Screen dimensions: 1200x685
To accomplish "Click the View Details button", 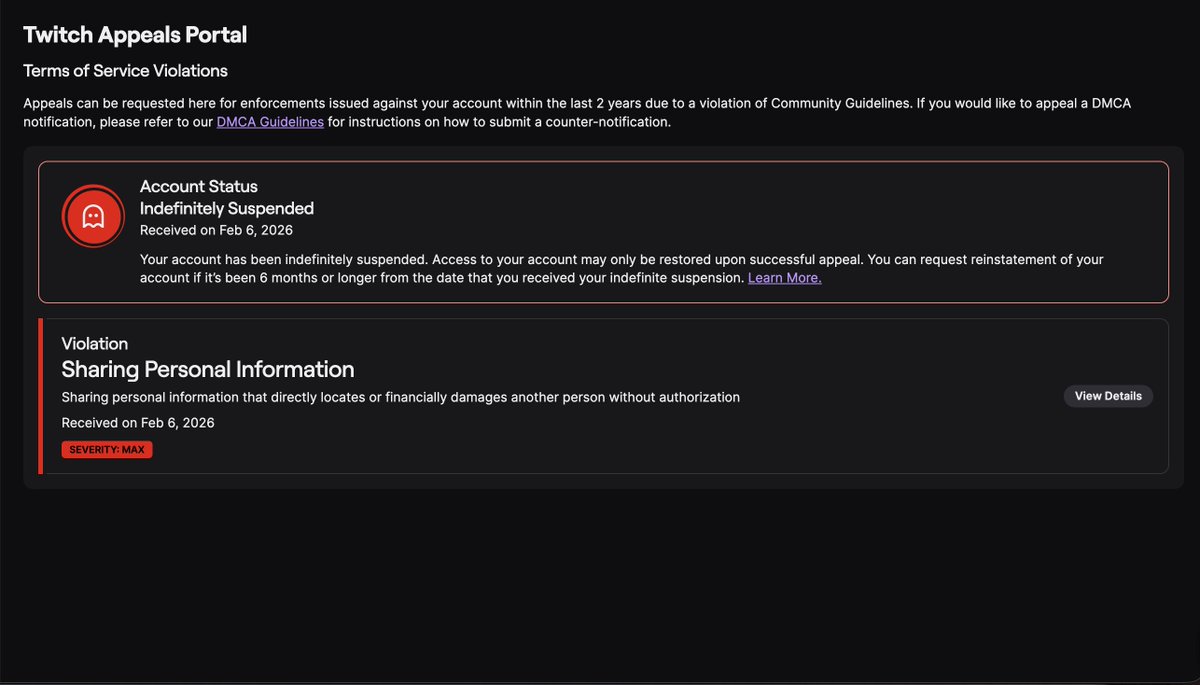I will click(1108, 396).
